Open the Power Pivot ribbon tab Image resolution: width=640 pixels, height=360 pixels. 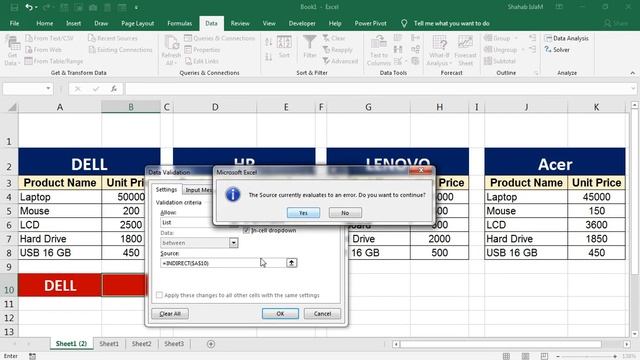[x=370, y=23]
